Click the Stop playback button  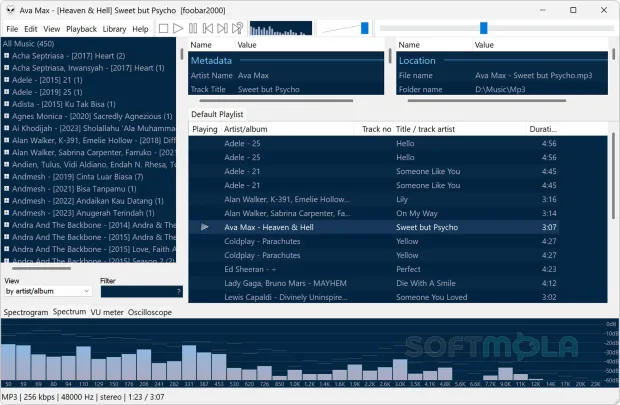(x=163, y=28)
